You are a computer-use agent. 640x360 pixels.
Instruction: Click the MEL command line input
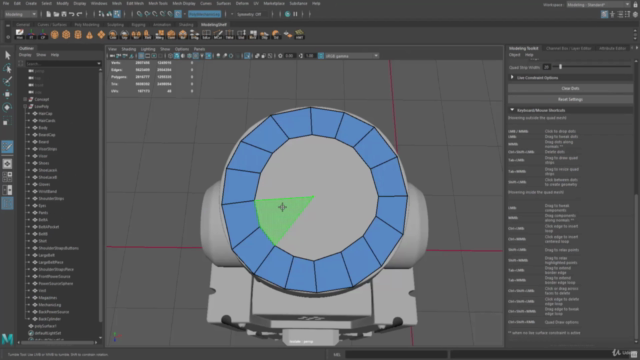[396, 354]
